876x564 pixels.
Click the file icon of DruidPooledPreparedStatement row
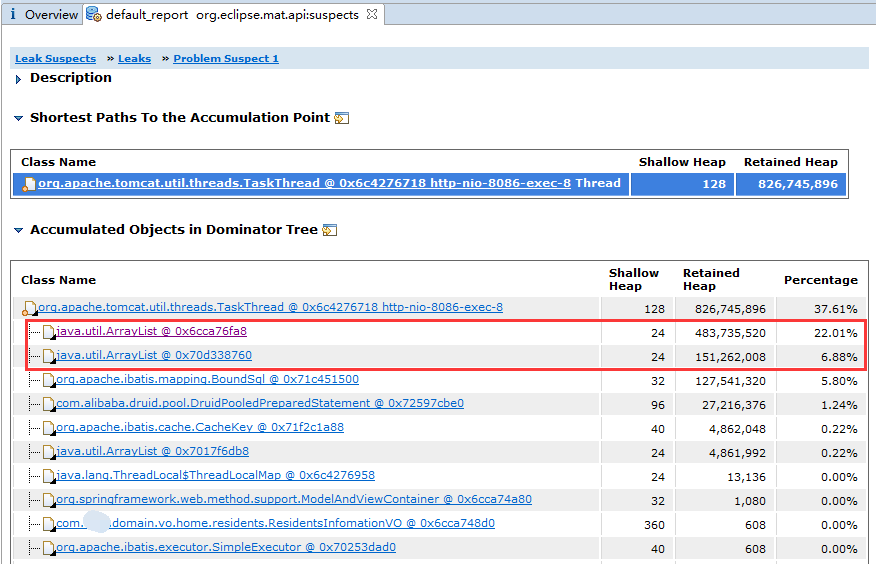point(48,405)
